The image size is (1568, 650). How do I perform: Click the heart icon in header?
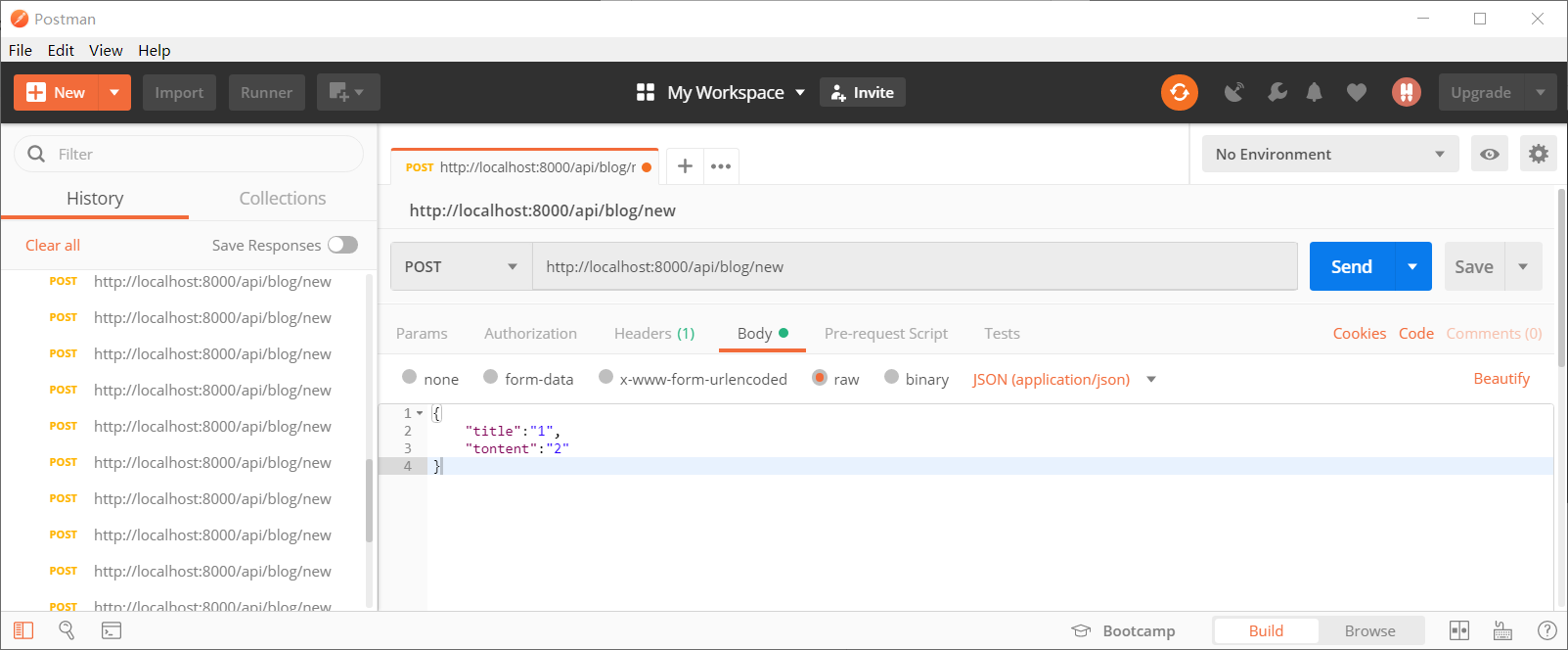click(x=1356, y=92)
